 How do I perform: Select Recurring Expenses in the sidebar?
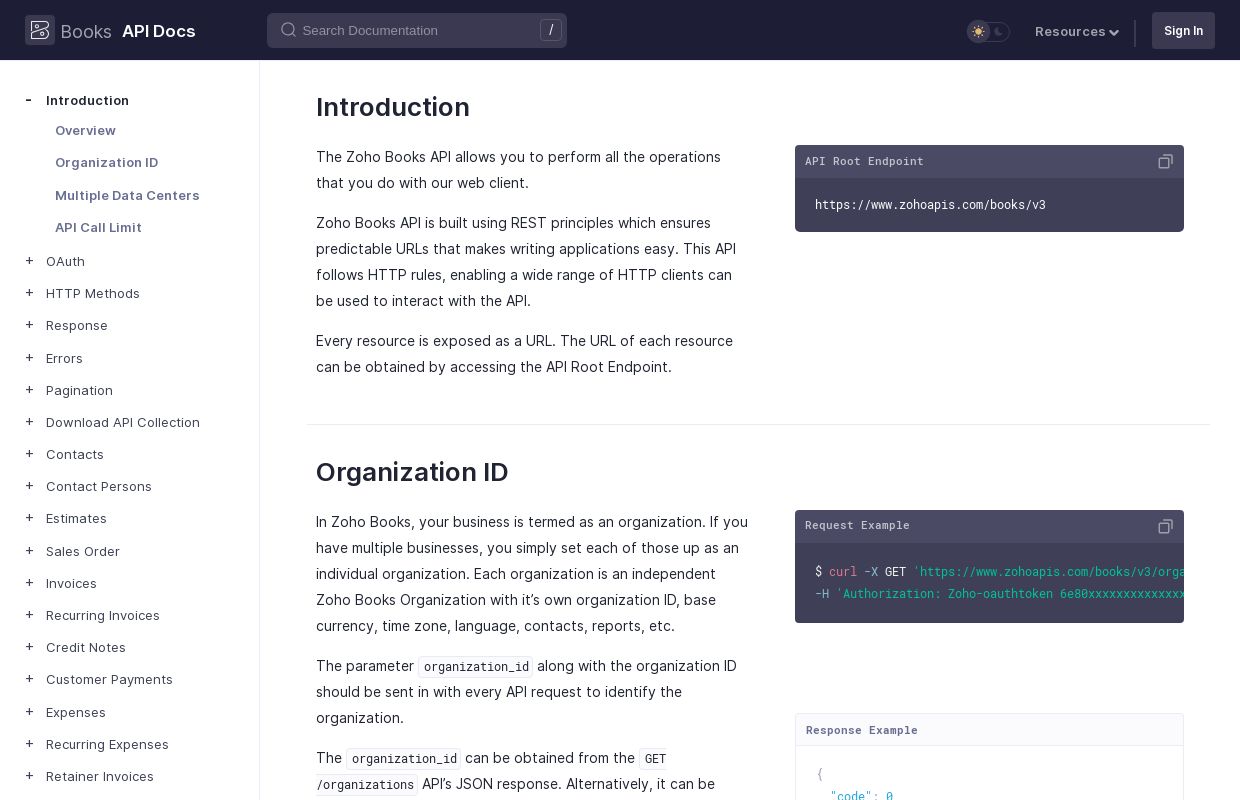click(x=107, y=744)
